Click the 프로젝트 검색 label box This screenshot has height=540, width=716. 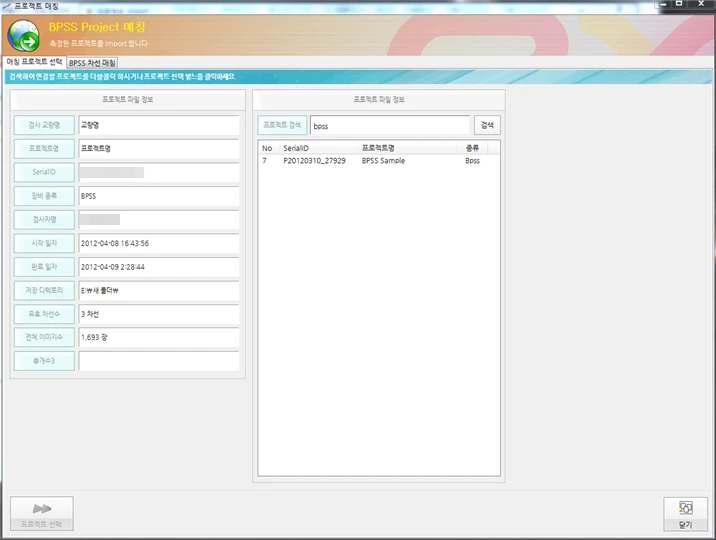tap(282, 125)
